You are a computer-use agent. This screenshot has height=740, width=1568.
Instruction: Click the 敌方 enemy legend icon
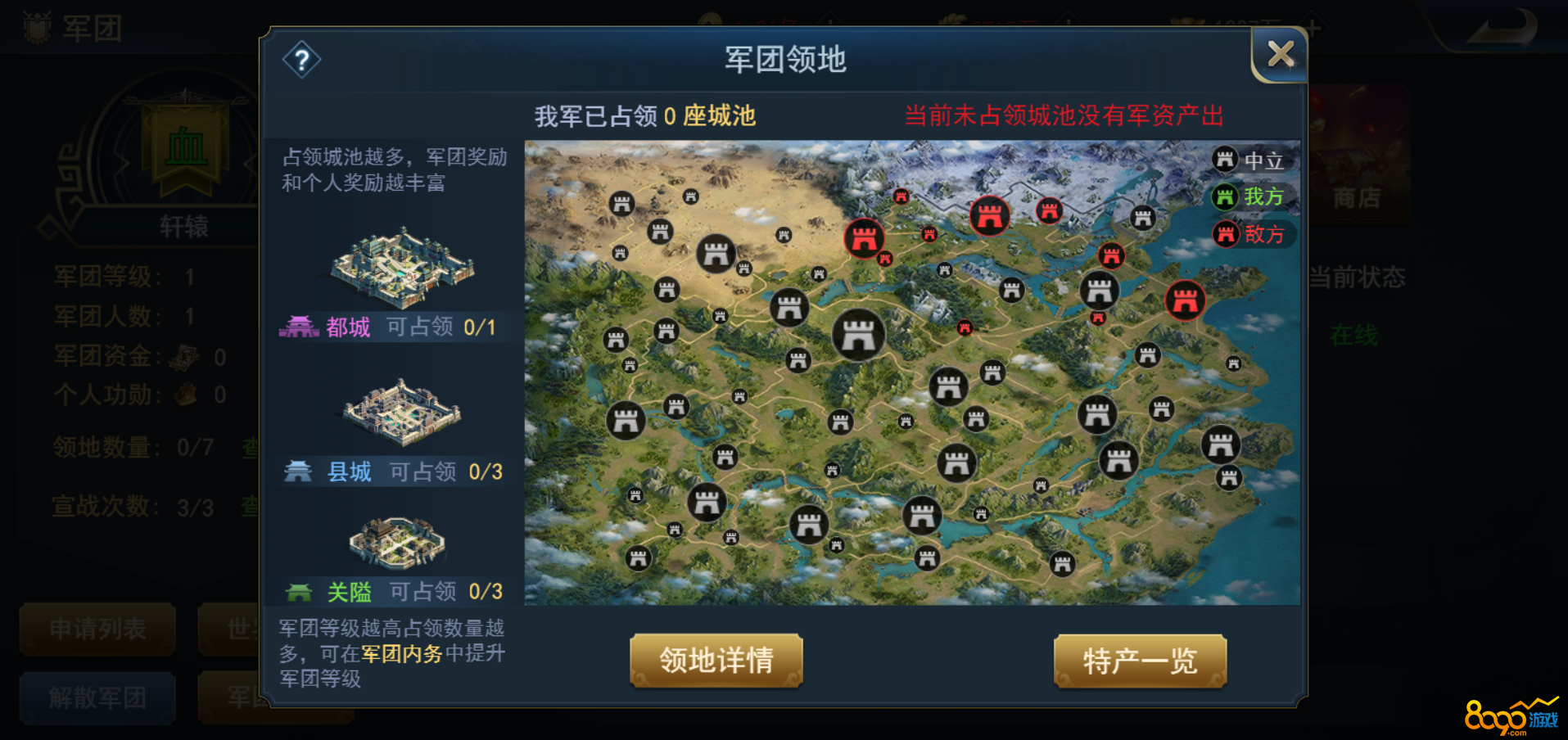[x=1225, y=234]
